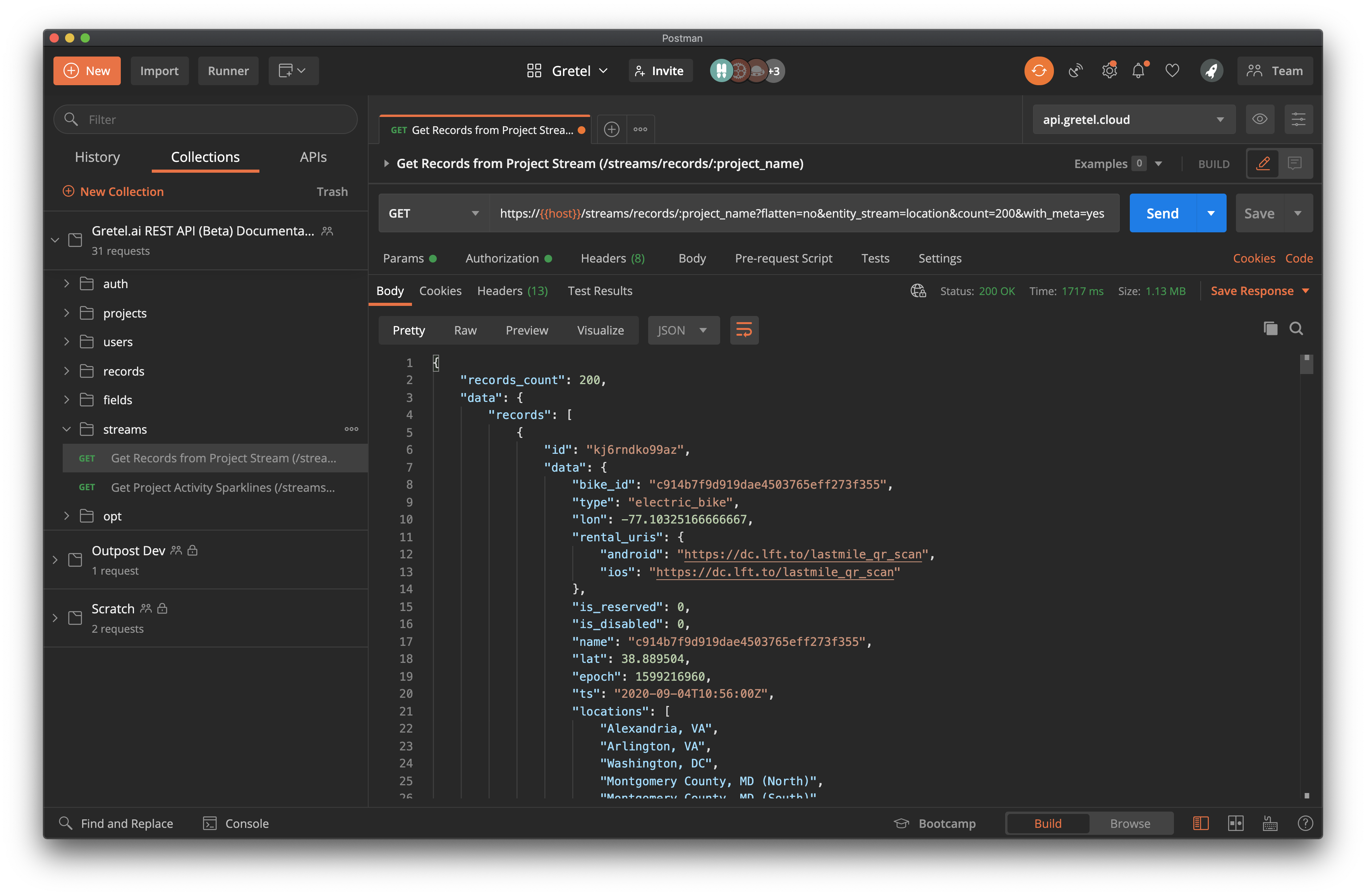Open the help question mark icon
1366x896 pixels.
tap(1304, 823)
